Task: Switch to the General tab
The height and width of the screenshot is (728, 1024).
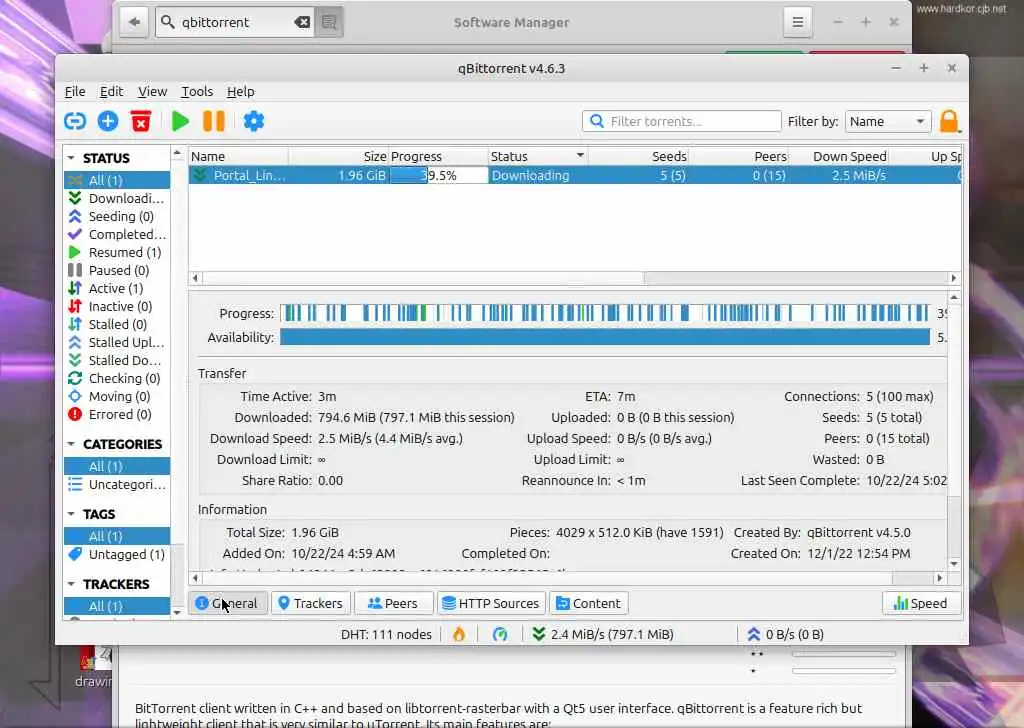Action: point(228,603)
